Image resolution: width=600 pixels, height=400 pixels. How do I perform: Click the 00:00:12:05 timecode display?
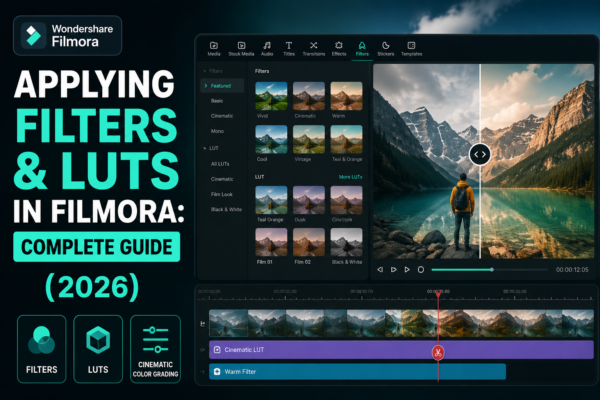(572, 269)
